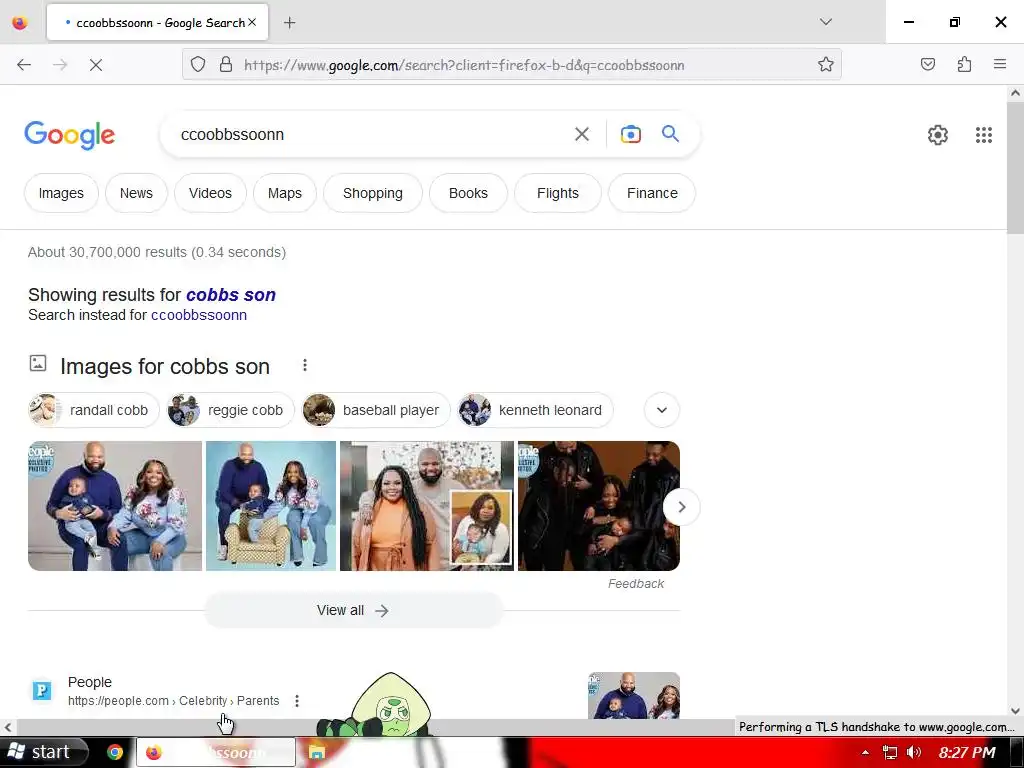Image resolution: width=1024 pixels, height=768 pixels.
Task: Select Firefox window in taskbar
Action: 216,752
